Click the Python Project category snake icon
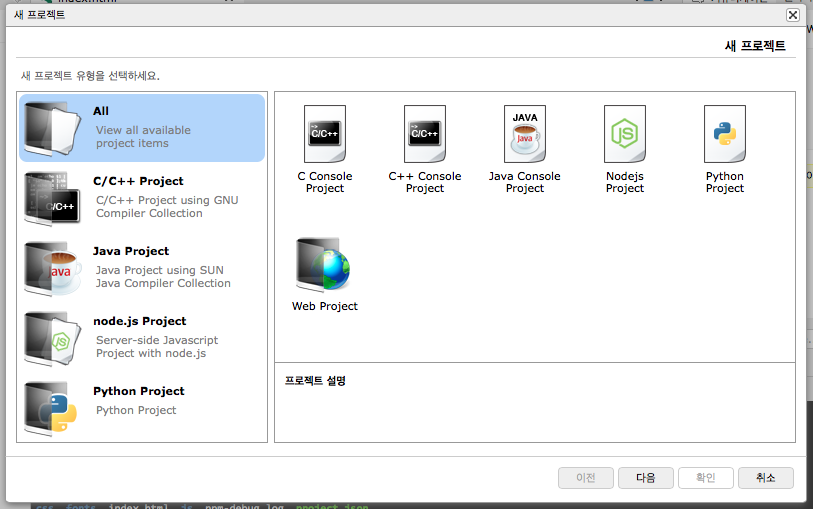Screen dimensions: 813x509 [x=52, y=409]
